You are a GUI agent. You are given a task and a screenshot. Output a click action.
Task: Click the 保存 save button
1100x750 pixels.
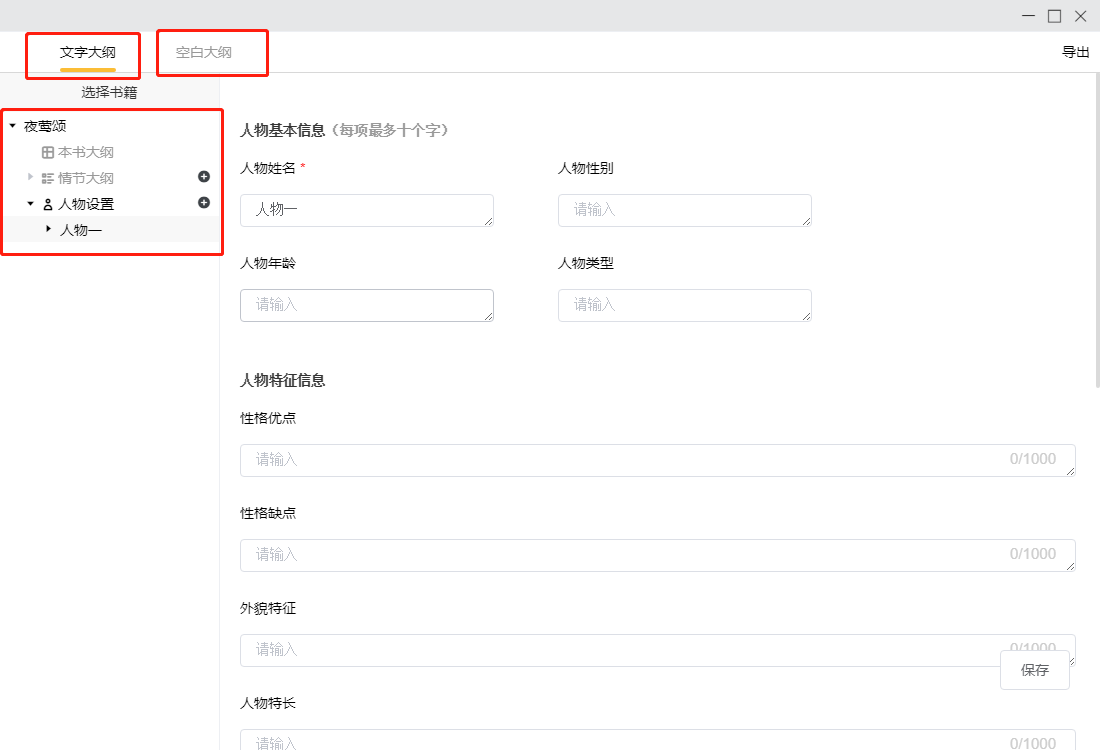pos(1035,670)
